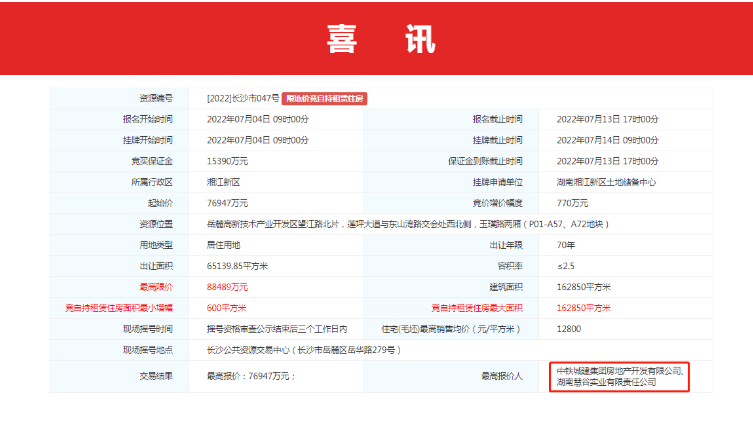
Task: Click the 起始价 value 76947万元
Action: tap(228, 202)
